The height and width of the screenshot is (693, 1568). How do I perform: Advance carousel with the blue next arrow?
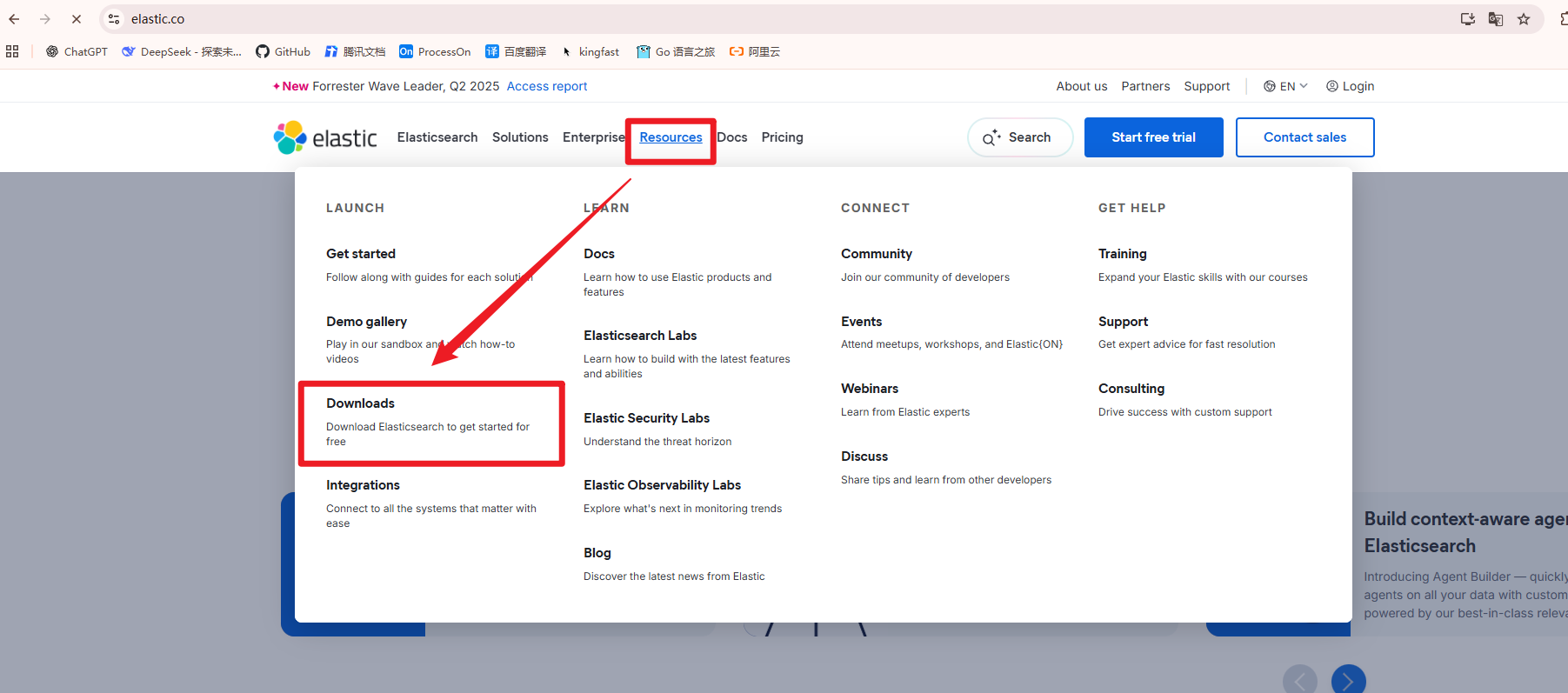[x=1348, y=681]
